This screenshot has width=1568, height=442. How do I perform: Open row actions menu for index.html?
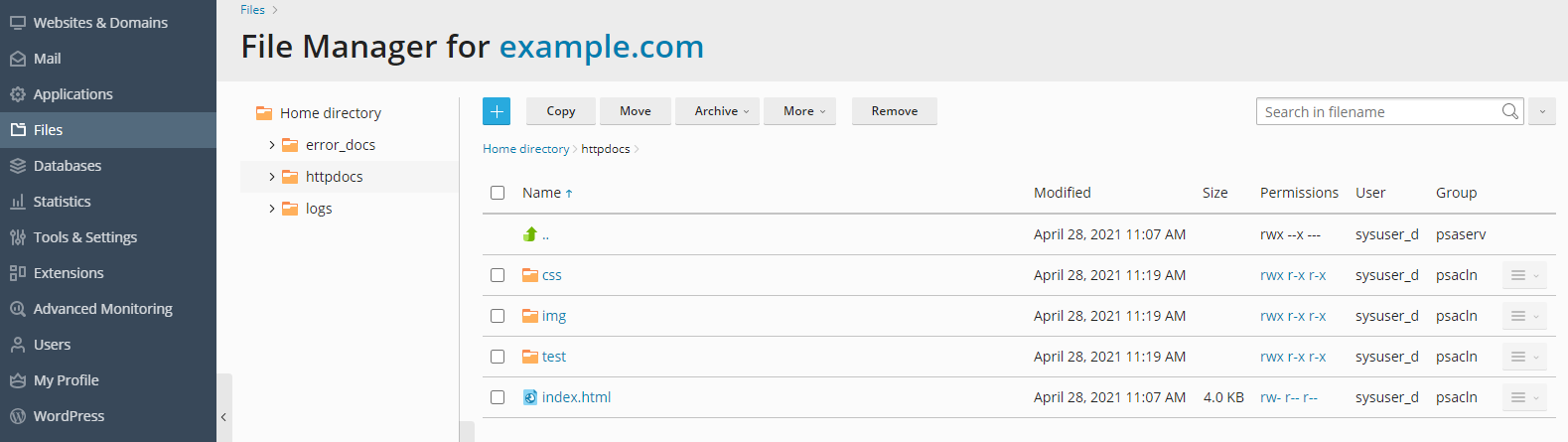(1523, 397)
